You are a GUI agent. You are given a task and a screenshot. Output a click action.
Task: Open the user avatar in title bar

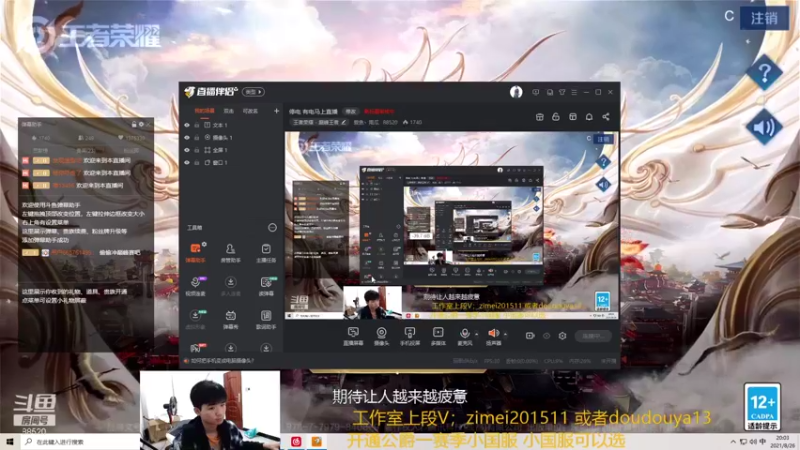coord(516,92)
